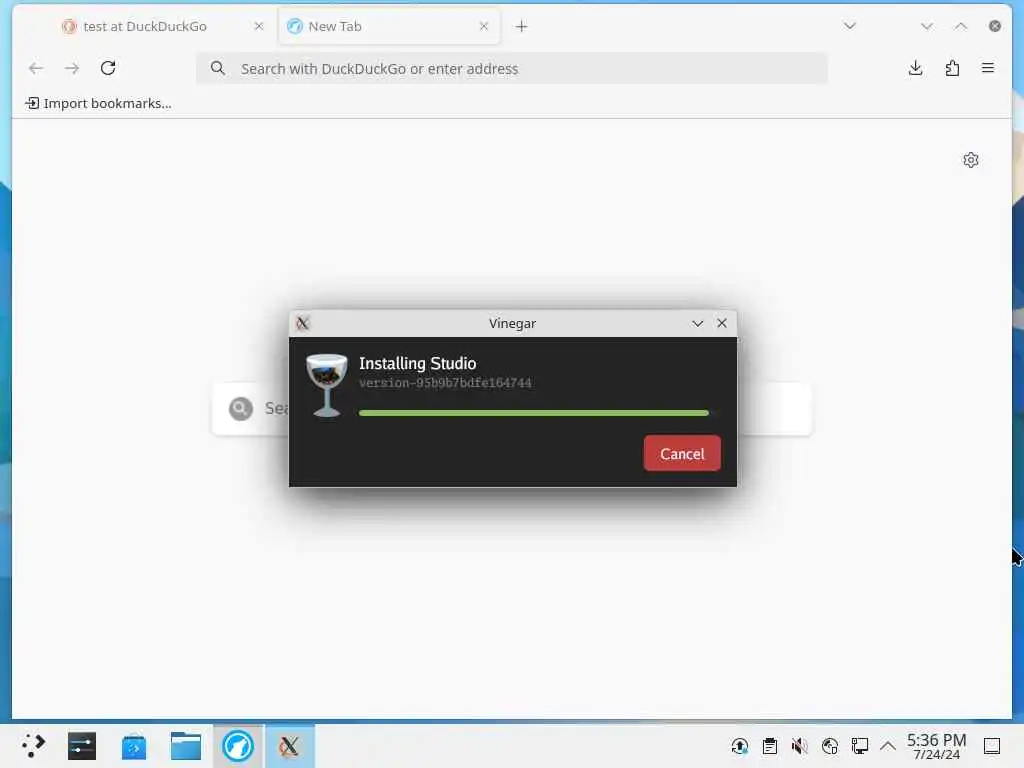
Task: Open Vinegar window menu icon in titlebar
Action: (302, 323)
